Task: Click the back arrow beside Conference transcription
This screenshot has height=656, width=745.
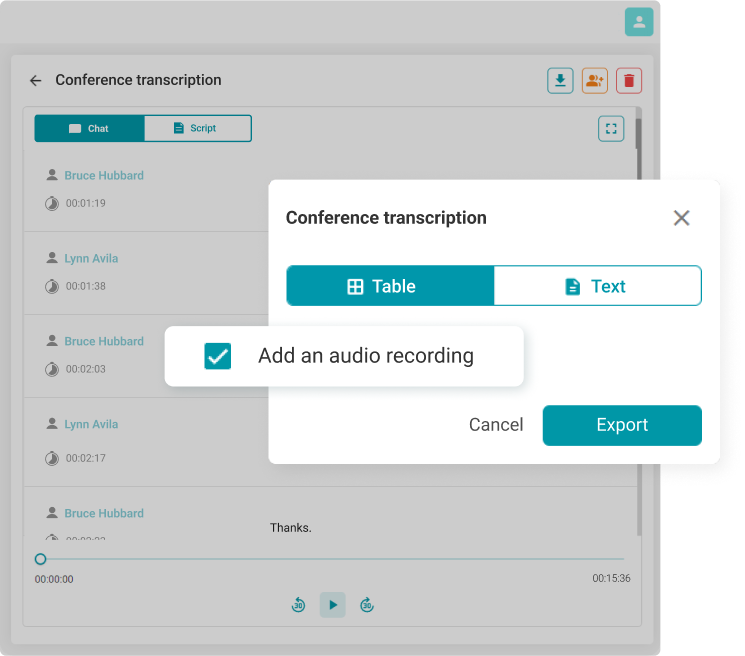Action: 36,81
